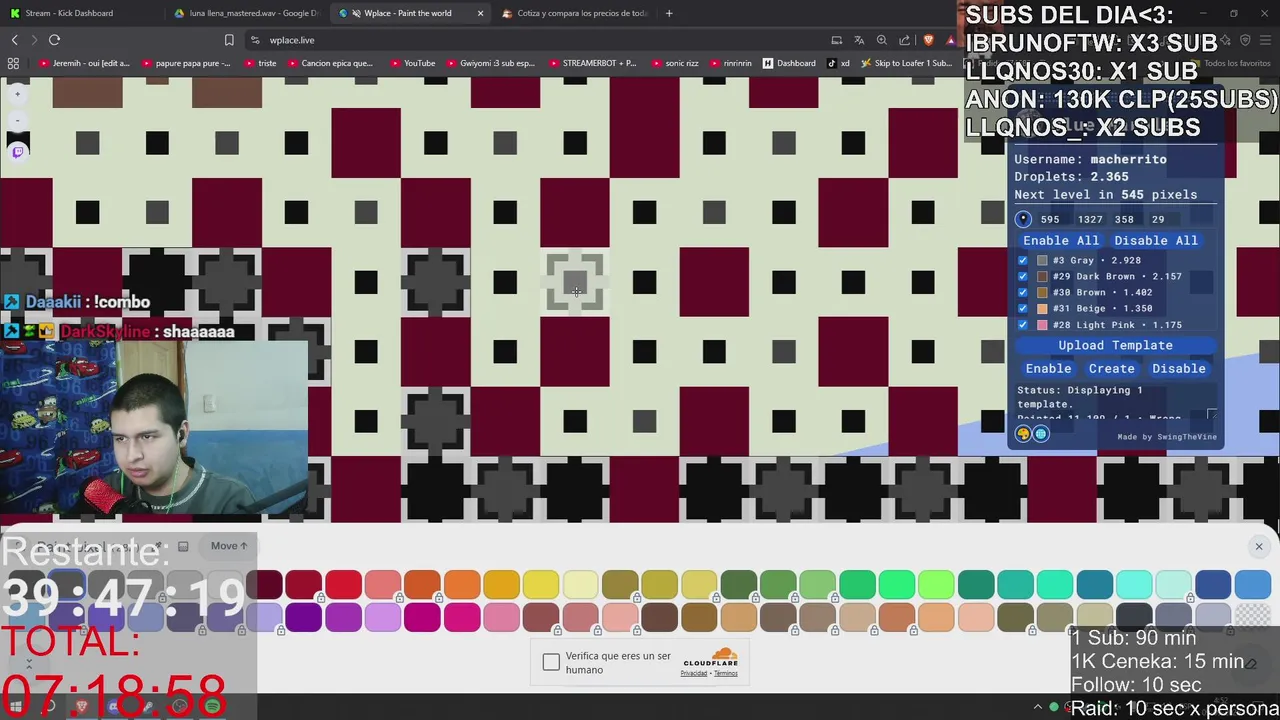Close the color palette panel
This screenshot has width=1280, height=720.
(1259, 546)
